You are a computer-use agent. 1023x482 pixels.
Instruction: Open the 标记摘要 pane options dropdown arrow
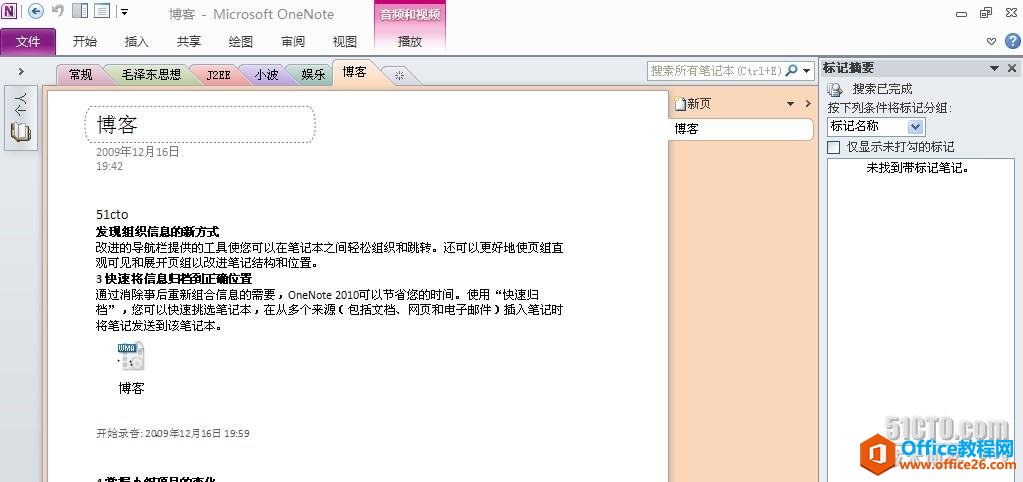[995, 68]
